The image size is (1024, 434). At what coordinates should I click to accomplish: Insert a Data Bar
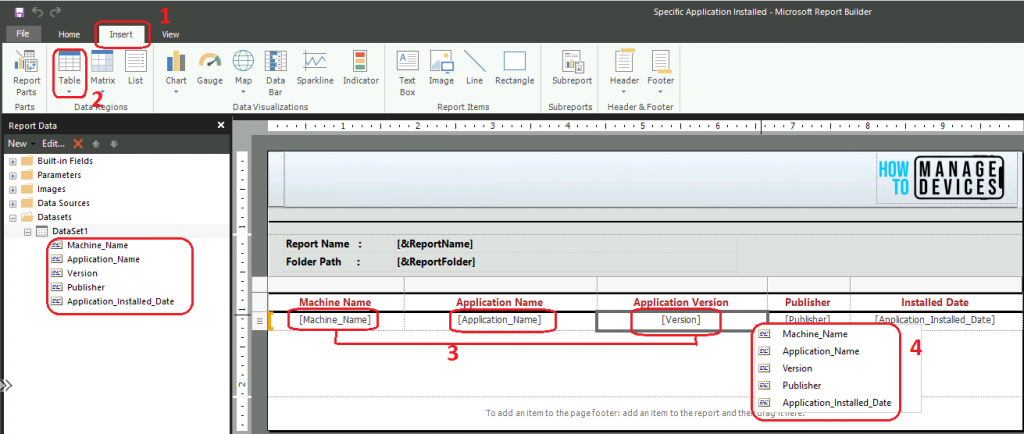click(276, 73)
